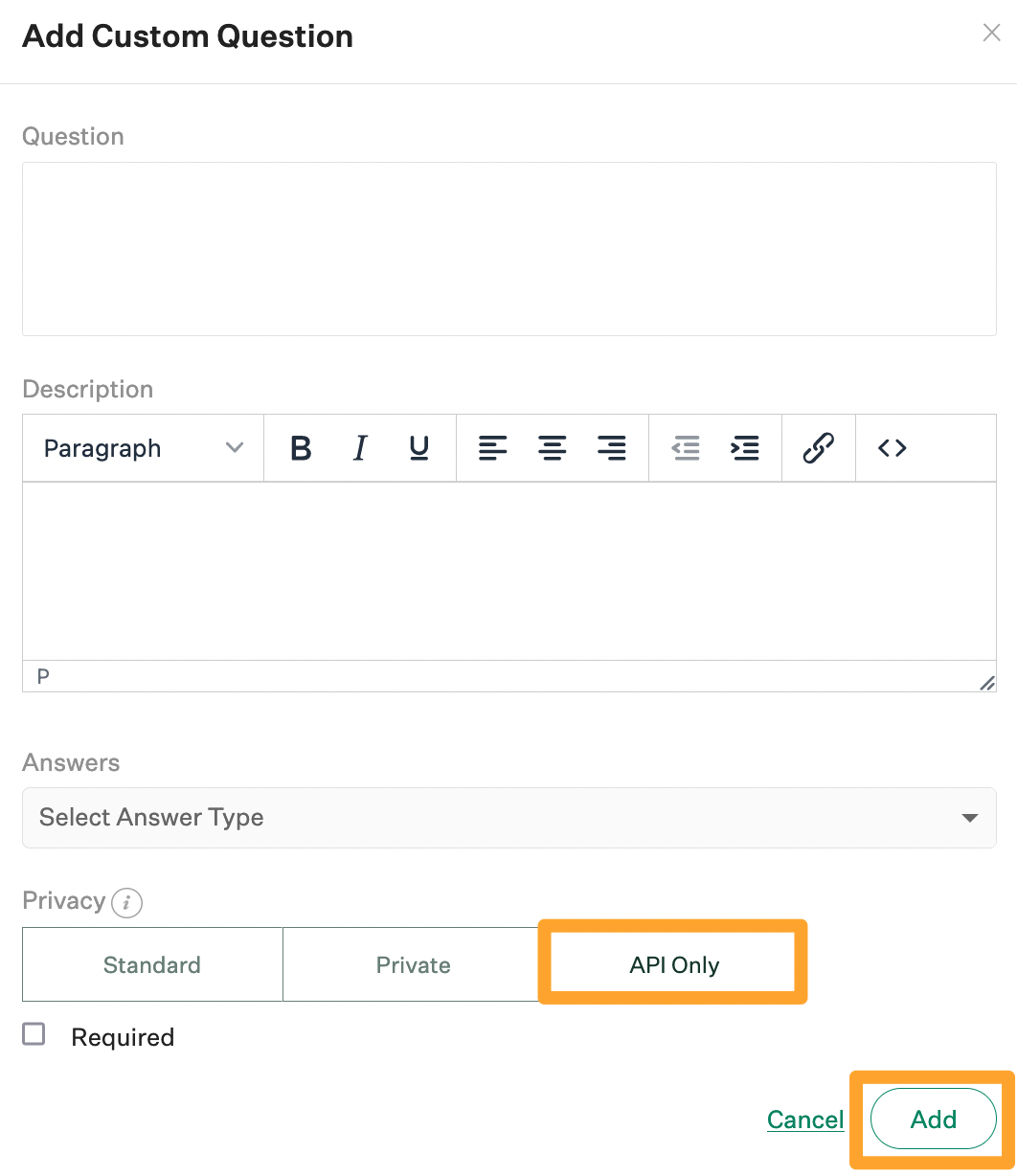Align description text to the left
The height and width of the screenshot is (1176, 1017).
[493, 448]
